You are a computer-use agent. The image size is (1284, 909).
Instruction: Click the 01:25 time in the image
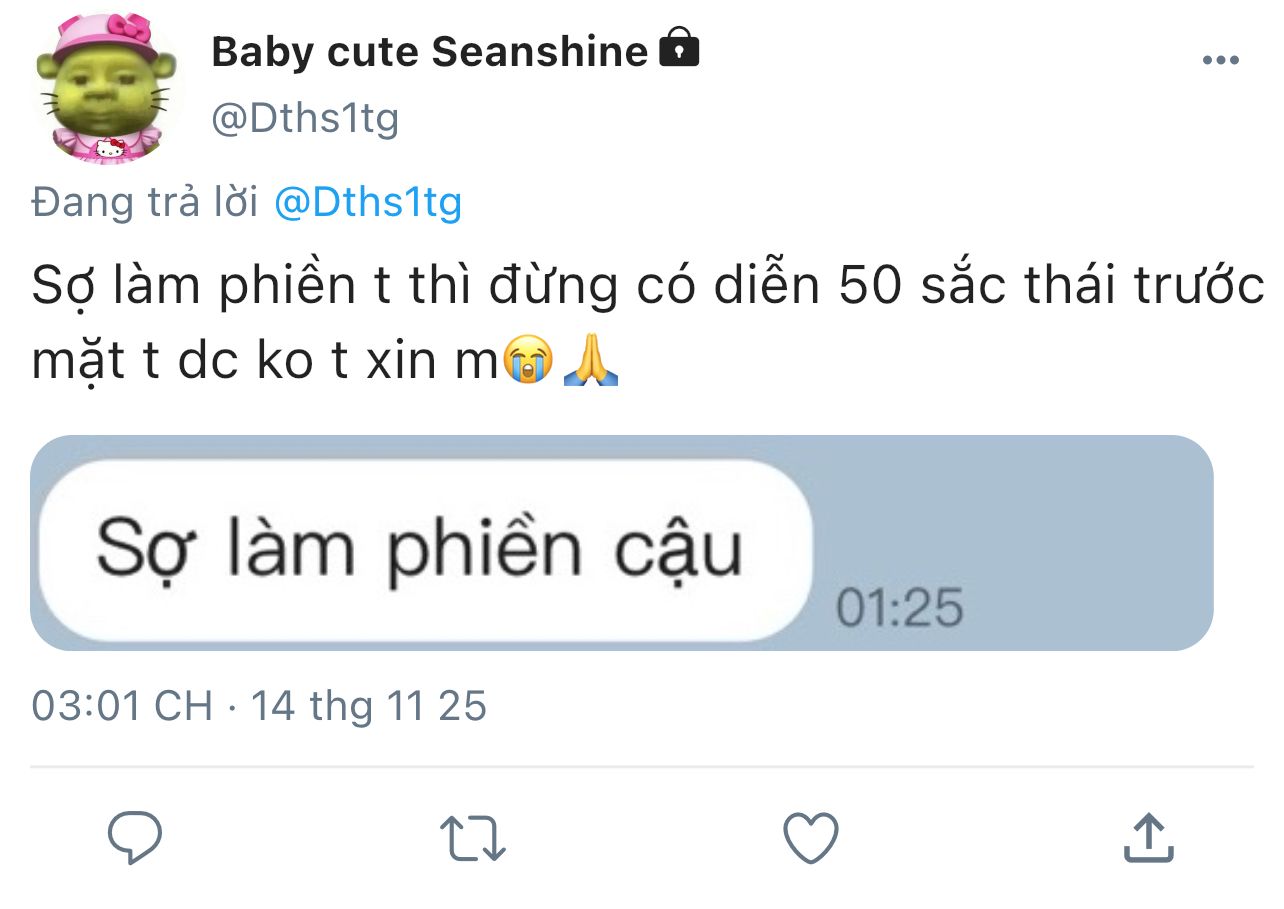899,609
